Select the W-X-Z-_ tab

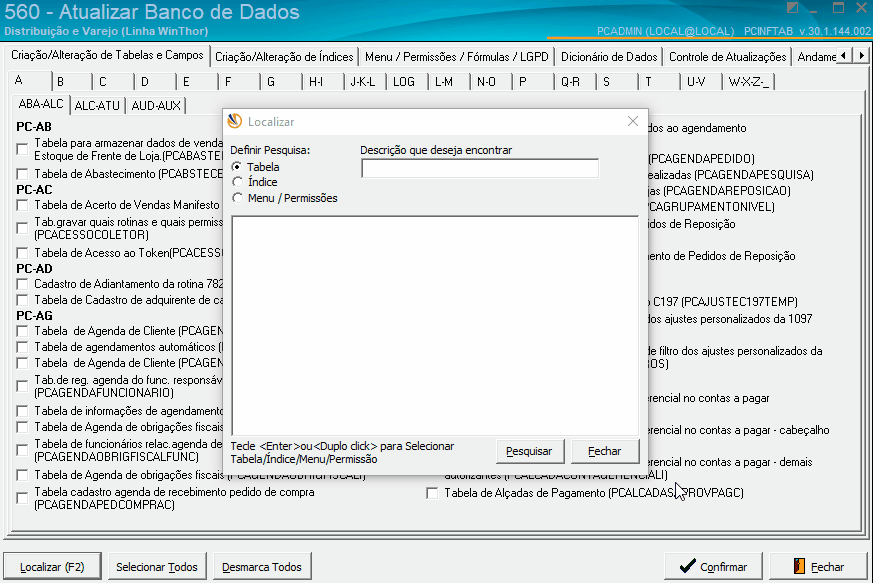(748, 82)
